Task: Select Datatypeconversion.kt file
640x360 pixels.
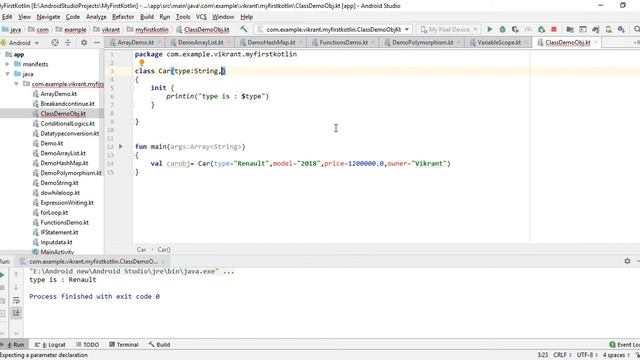Action: click(69, 133)
